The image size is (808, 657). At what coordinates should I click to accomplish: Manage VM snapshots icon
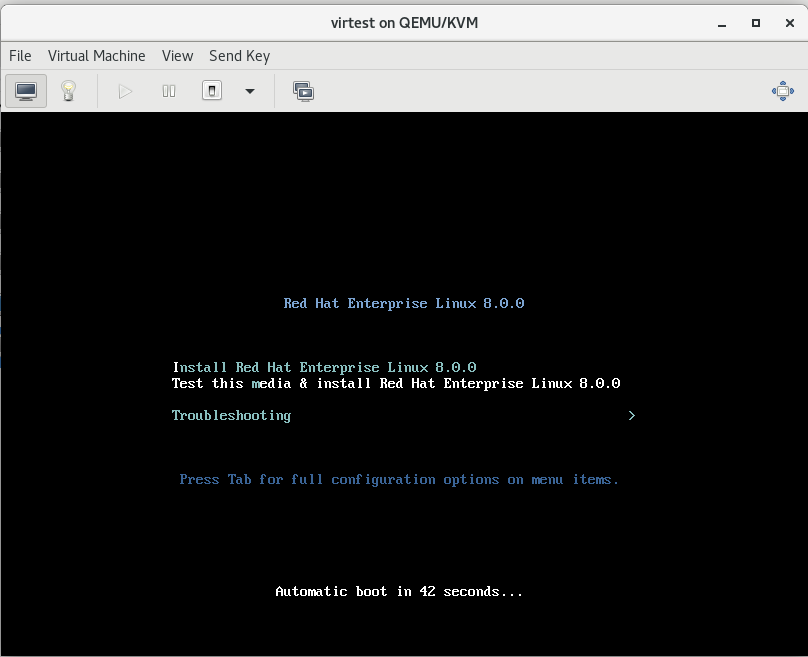[x=304, y=91]
